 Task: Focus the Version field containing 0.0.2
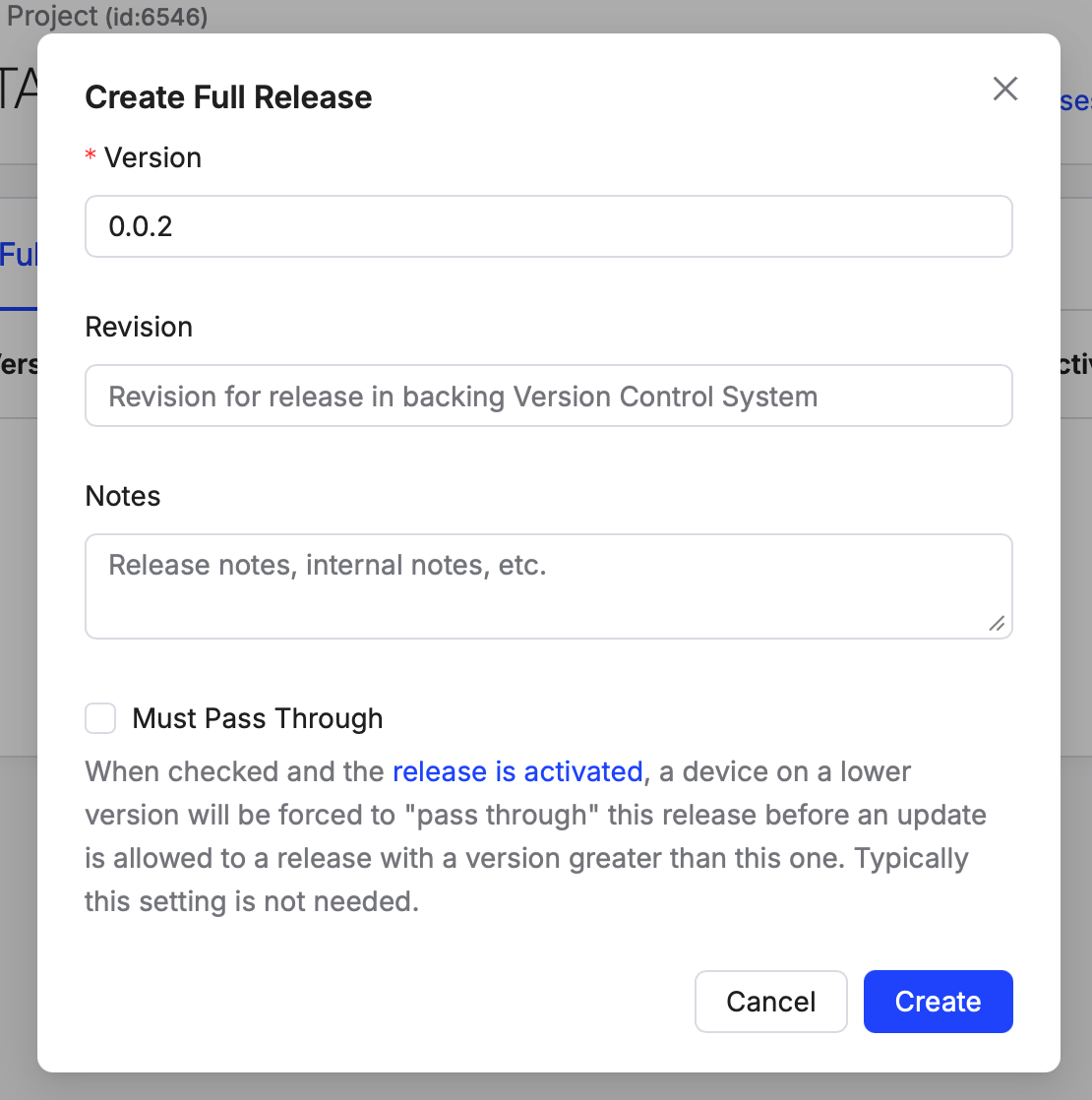tap(548, 226)
